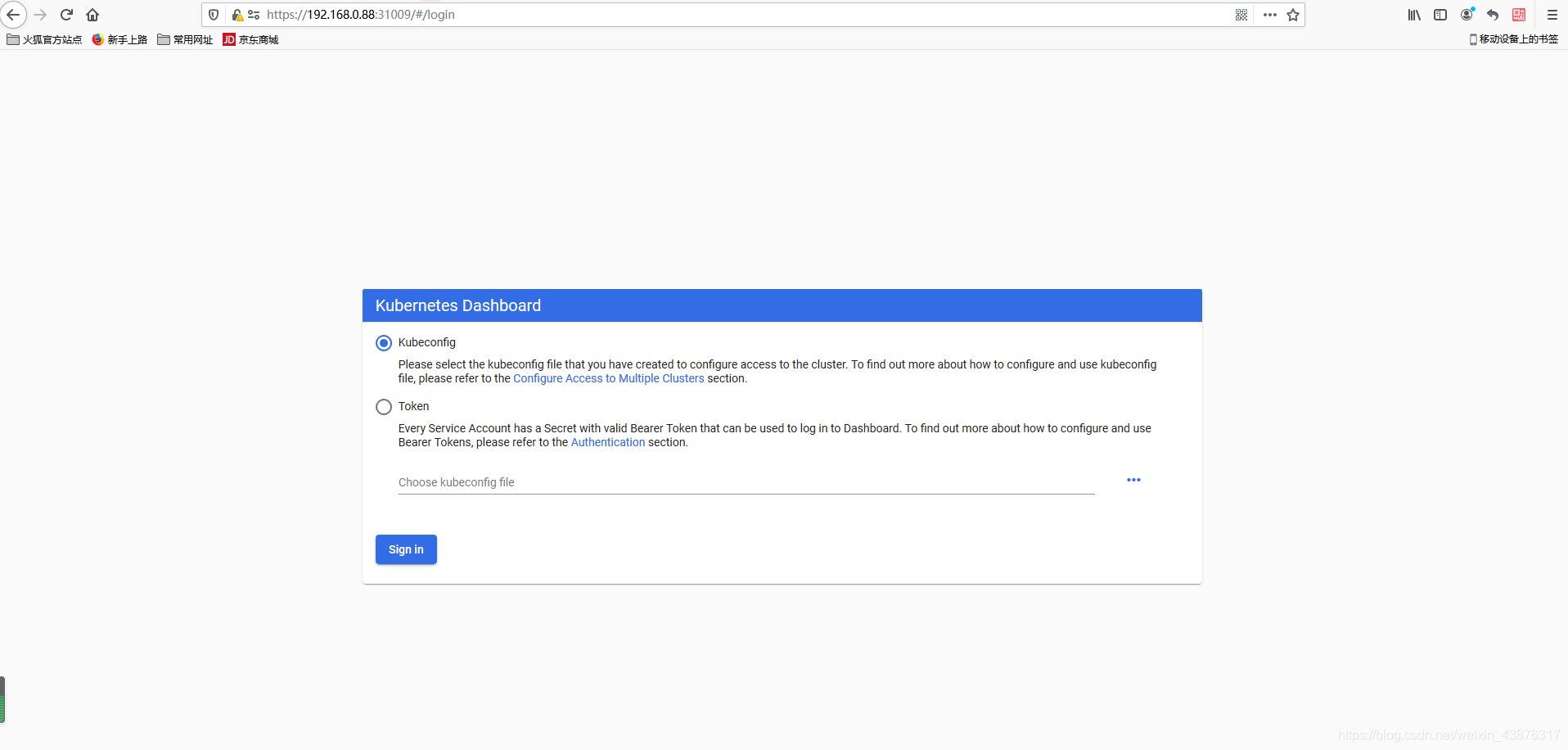Open the 京东商城 bookmark
Viewport: 1568px width, 750px height.
pos(250,39)
